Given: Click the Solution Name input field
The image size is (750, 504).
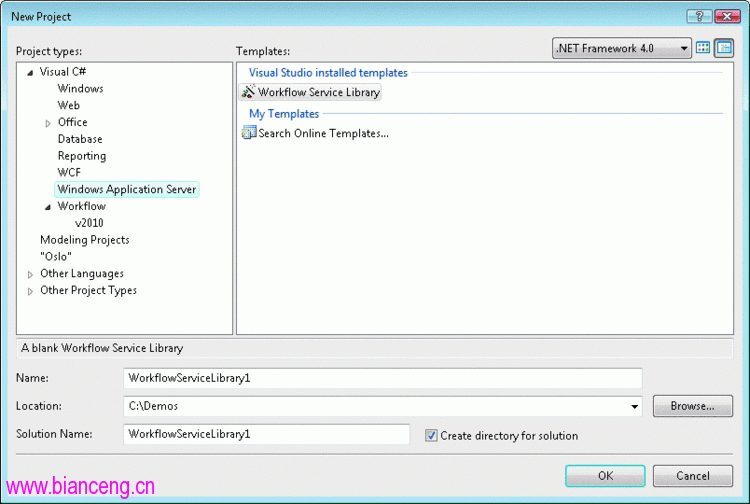Looking at the screenshot, I should 266,434.
